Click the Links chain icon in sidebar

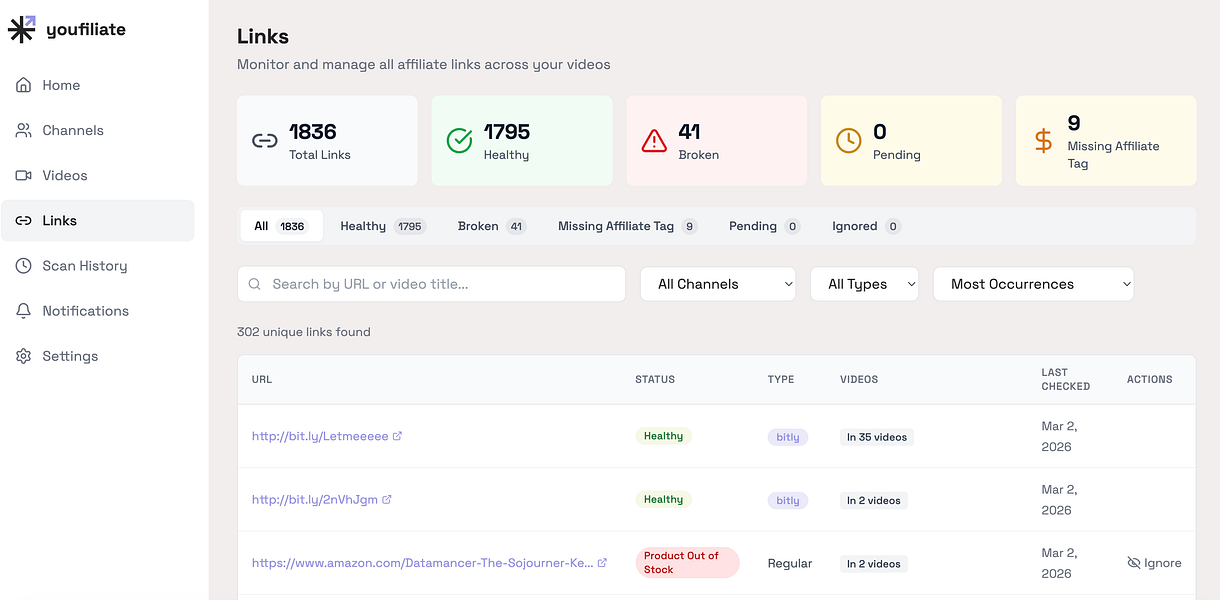click(x=24, y=220)
